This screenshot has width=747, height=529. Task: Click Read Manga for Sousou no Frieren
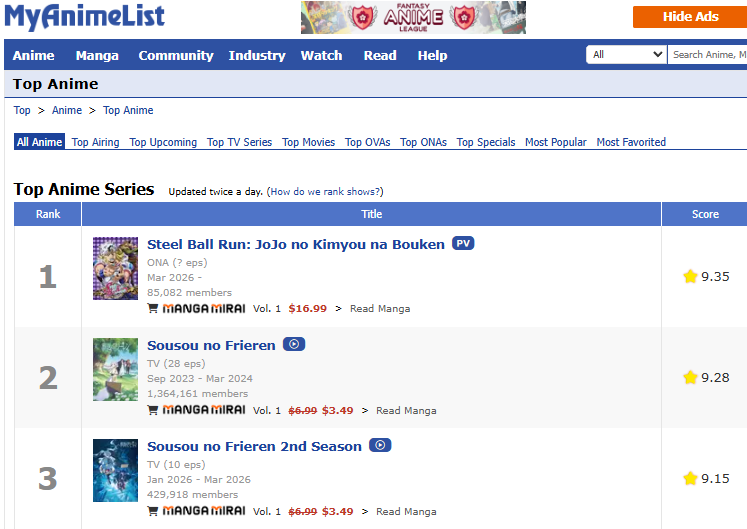click(406, 410)
